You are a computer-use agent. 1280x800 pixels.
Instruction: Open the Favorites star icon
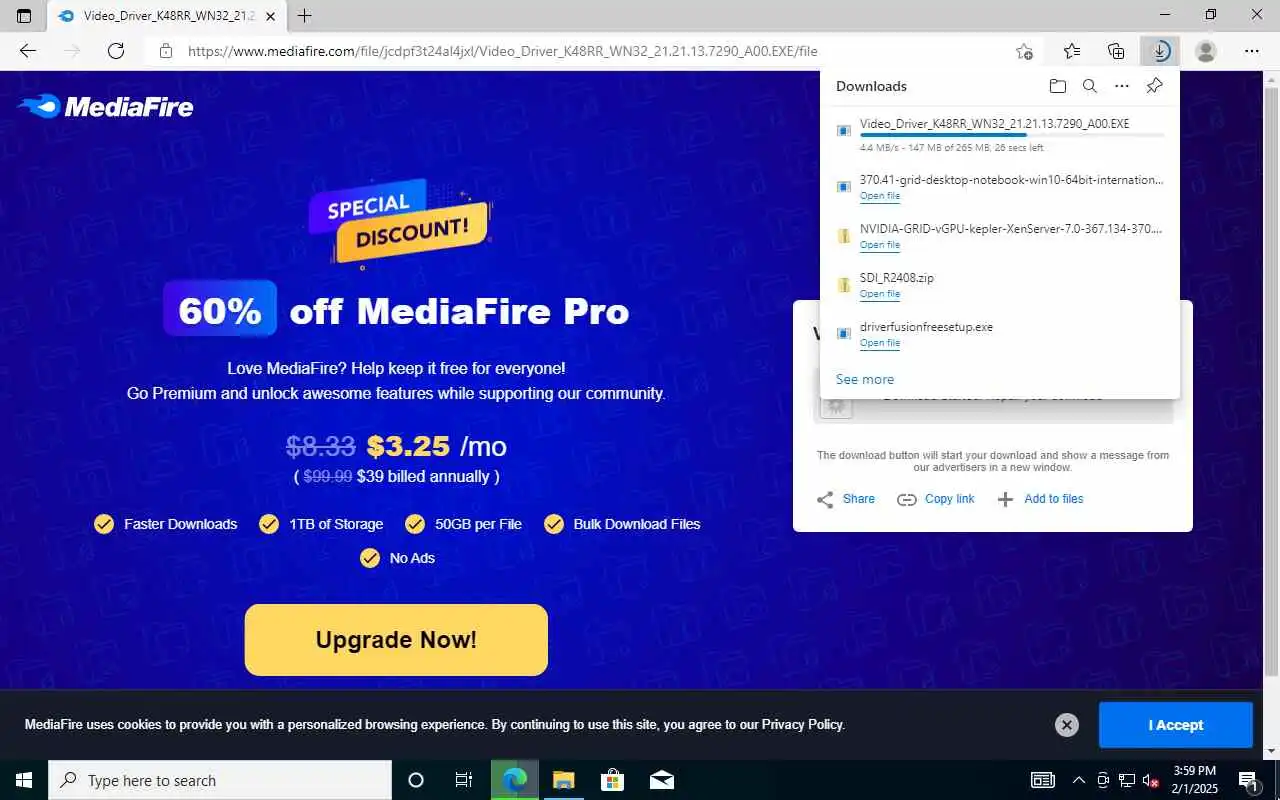tap(1072, 51)
